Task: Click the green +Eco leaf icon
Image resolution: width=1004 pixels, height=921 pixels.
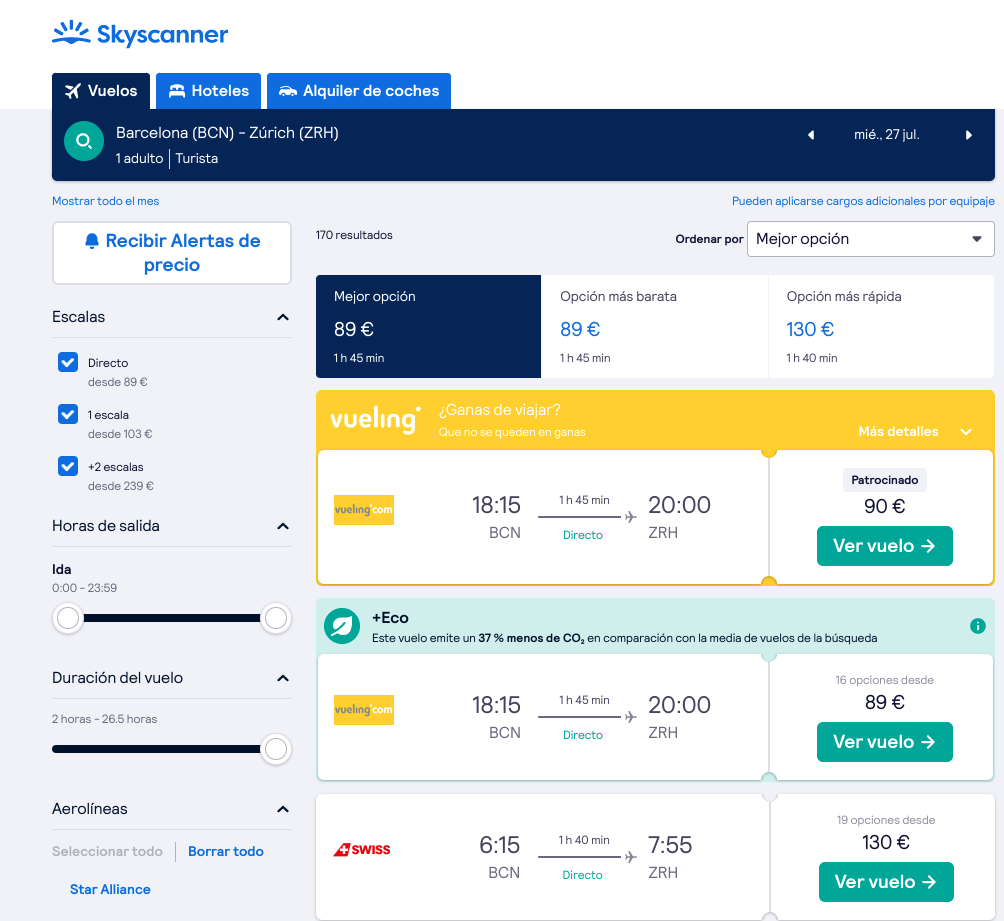Action: click(342, 626)
